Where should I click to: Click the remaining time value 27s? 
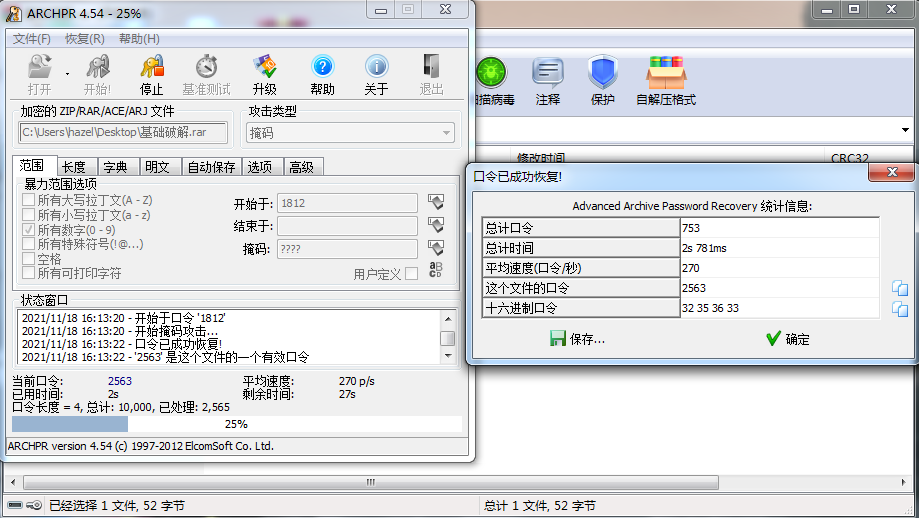[x=347, y=394]
